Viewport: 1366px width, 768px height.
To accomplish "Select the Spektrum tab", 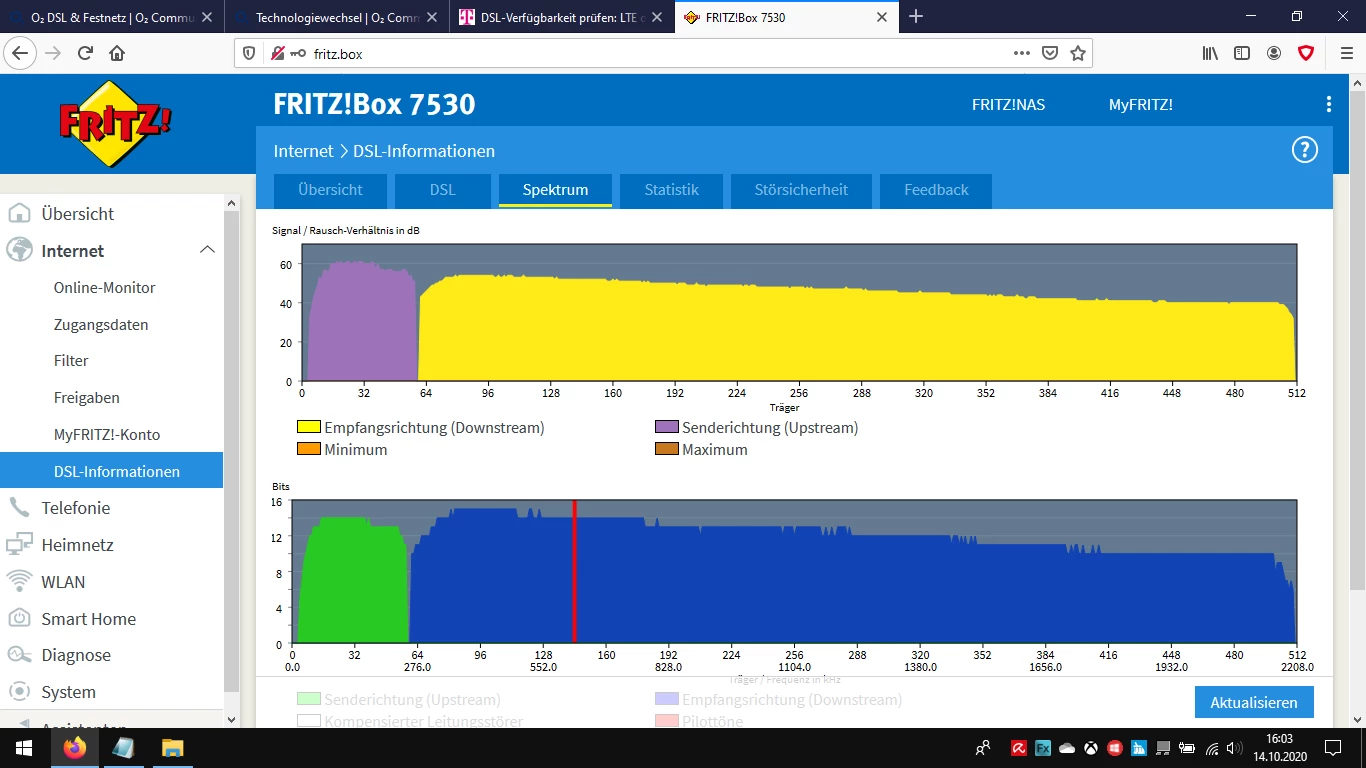I will pyautogui.click(x=555, y=190).
